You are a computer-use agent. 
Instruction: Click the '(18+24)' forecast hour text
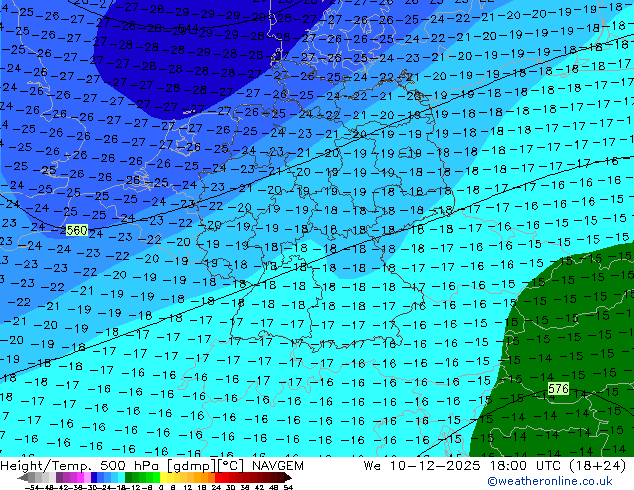tap(598, 466)
